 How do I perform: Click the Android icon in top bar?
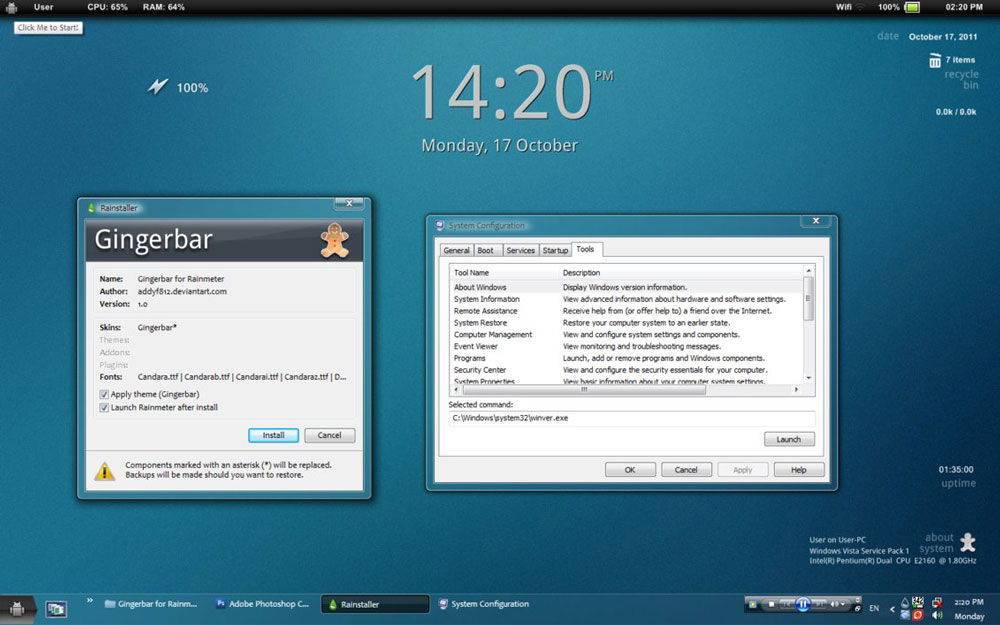tap(11, 7)
